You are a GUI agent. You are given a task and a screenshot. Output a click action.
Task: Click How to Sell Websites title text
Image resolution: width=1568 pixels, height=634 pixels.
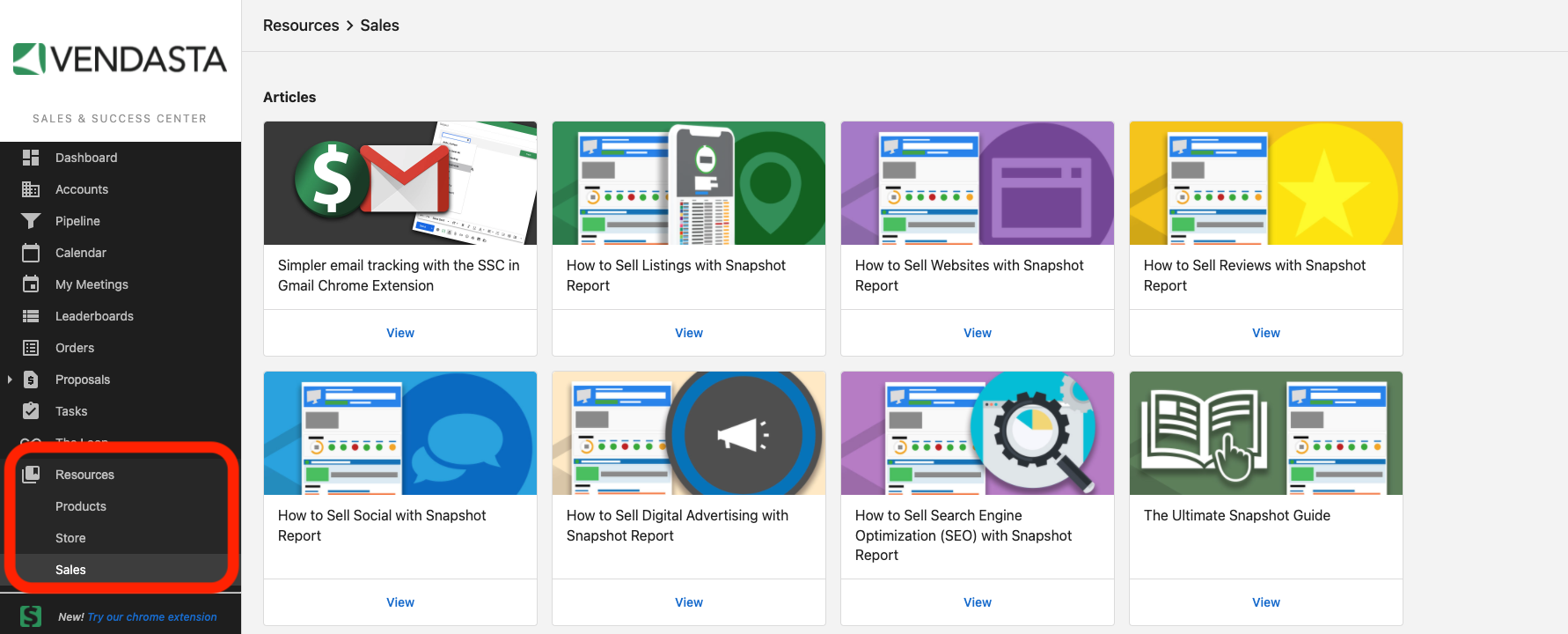[x=969, y=276]
